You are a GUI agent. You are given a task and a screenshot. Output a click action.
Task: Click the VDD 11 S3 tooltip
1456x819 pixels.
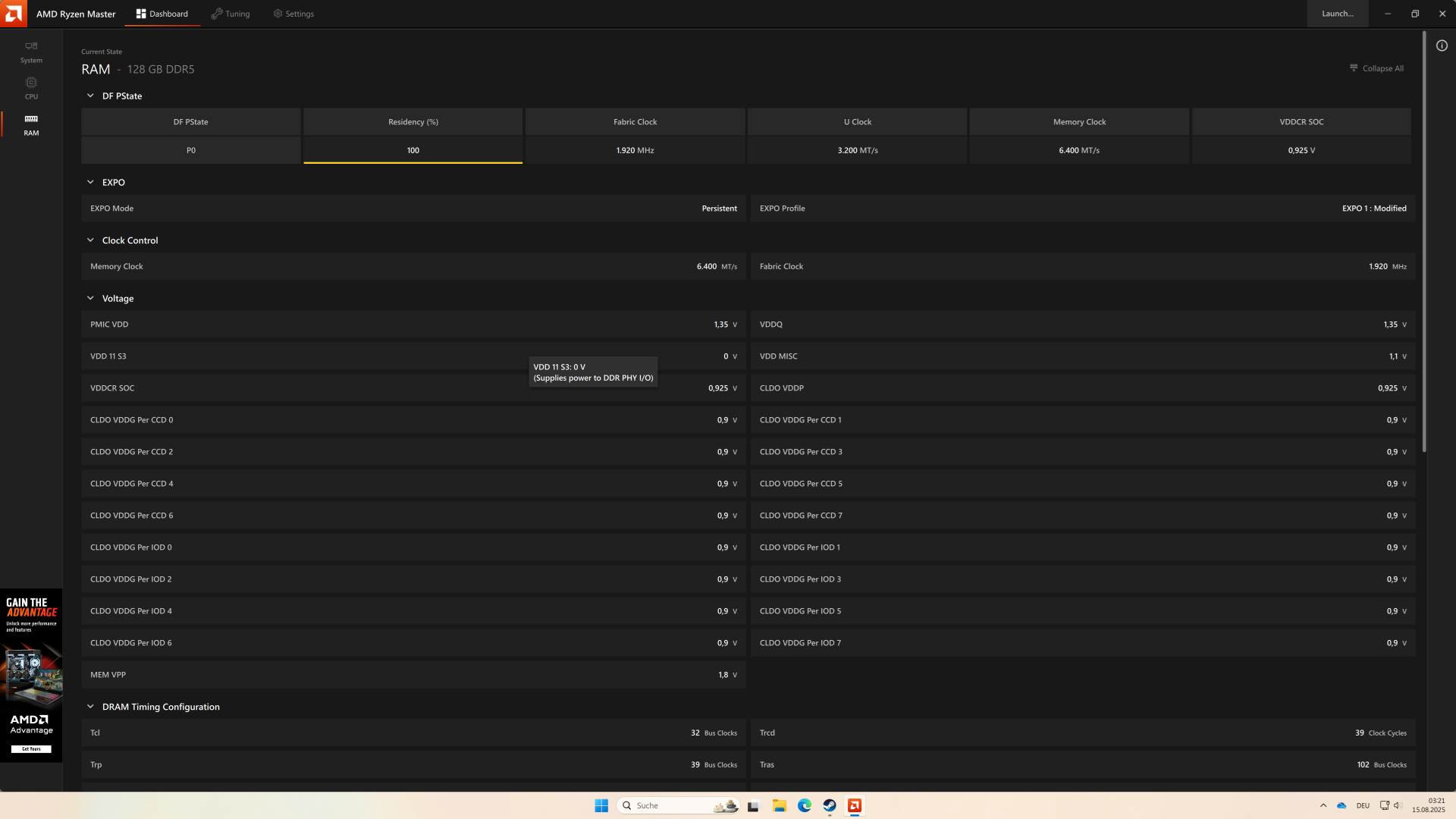593,372
